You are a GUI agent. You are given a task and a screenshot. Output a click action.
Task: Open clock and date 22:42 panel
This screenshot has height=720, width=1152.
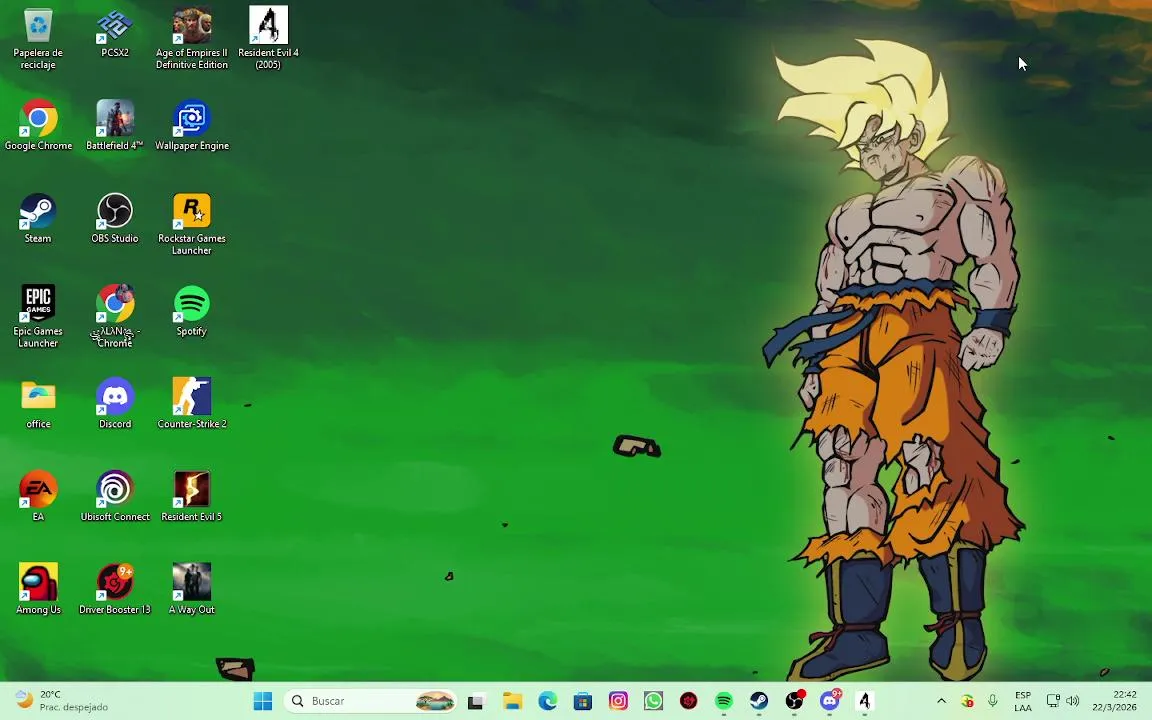click(1114, 701)
